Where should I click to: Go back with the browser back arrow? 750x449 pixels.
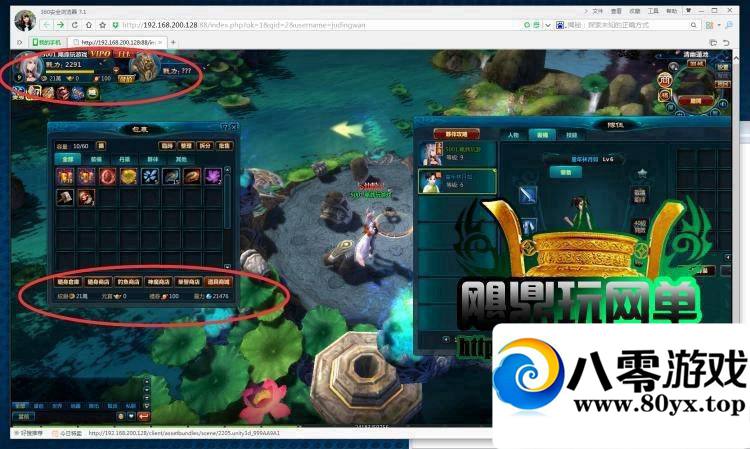46,25
